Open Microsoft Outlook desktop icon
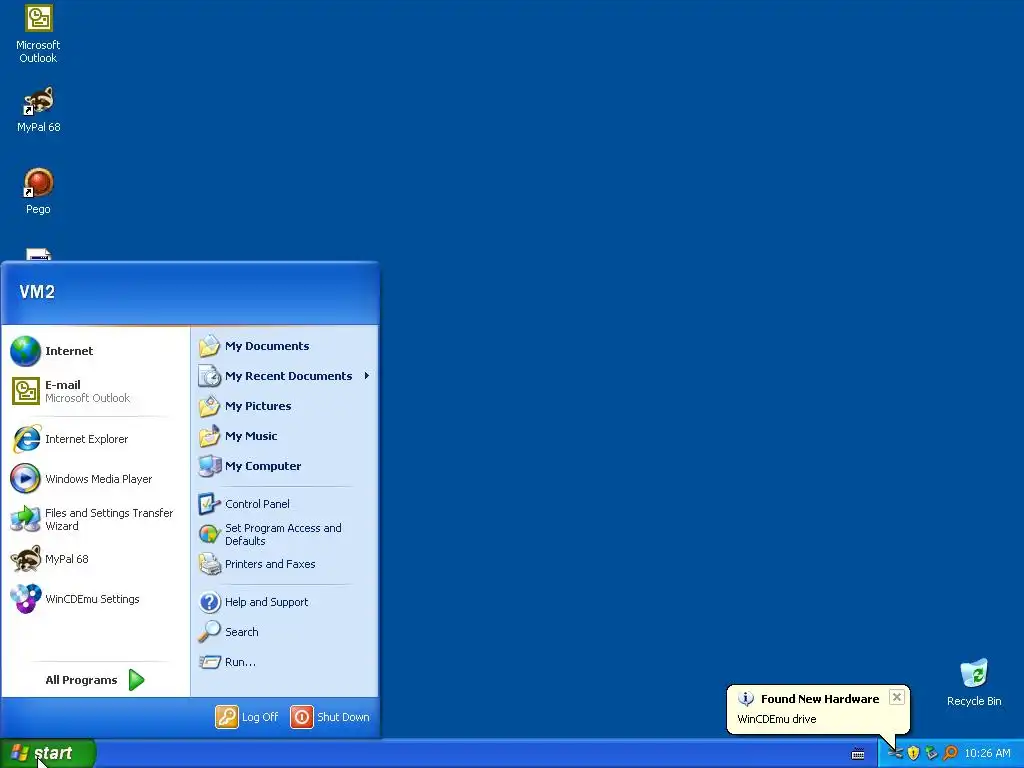The width and height of the screenshot is (1024, 768). click(x=38, y=34)
